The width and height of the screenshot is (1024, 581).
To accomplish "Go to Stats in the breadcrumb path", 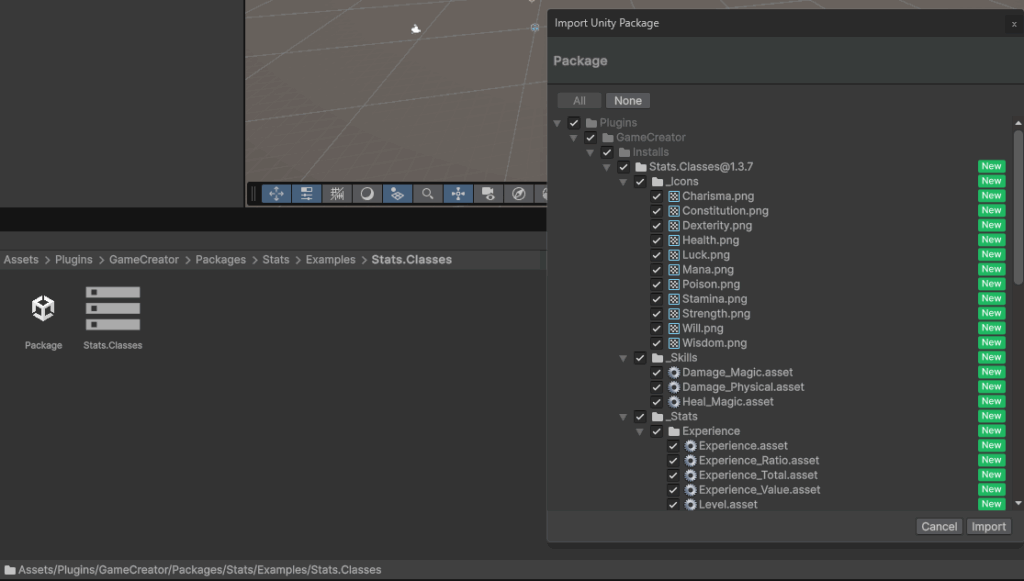I will pyautogui.click(x=276, y=260).
